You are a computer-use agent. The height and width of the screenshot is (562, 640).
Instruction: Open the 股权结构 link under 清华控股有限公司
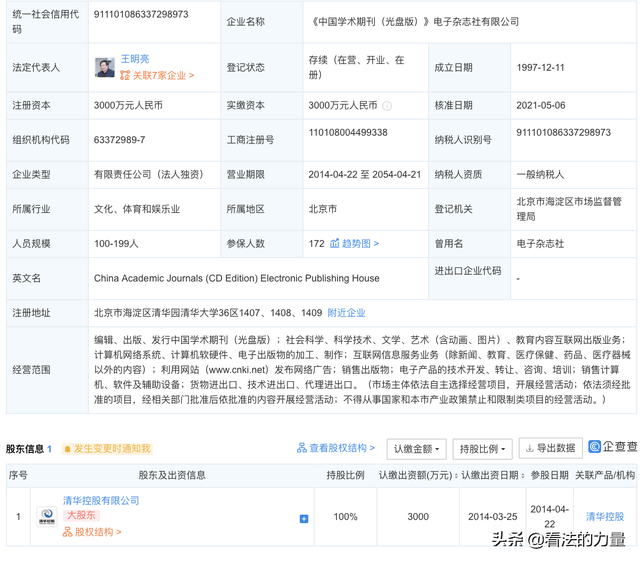tap(92, 532)
